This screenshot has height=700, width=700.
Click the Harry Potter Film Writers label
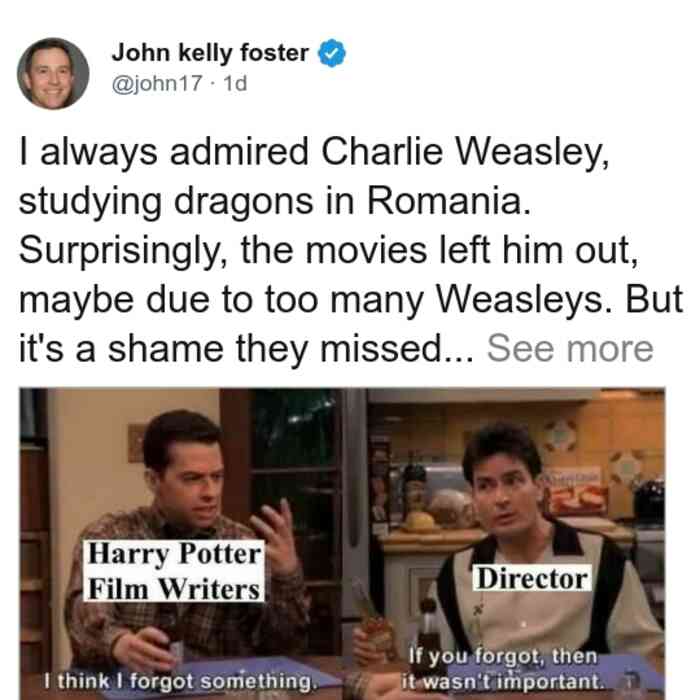pos(175,571)
